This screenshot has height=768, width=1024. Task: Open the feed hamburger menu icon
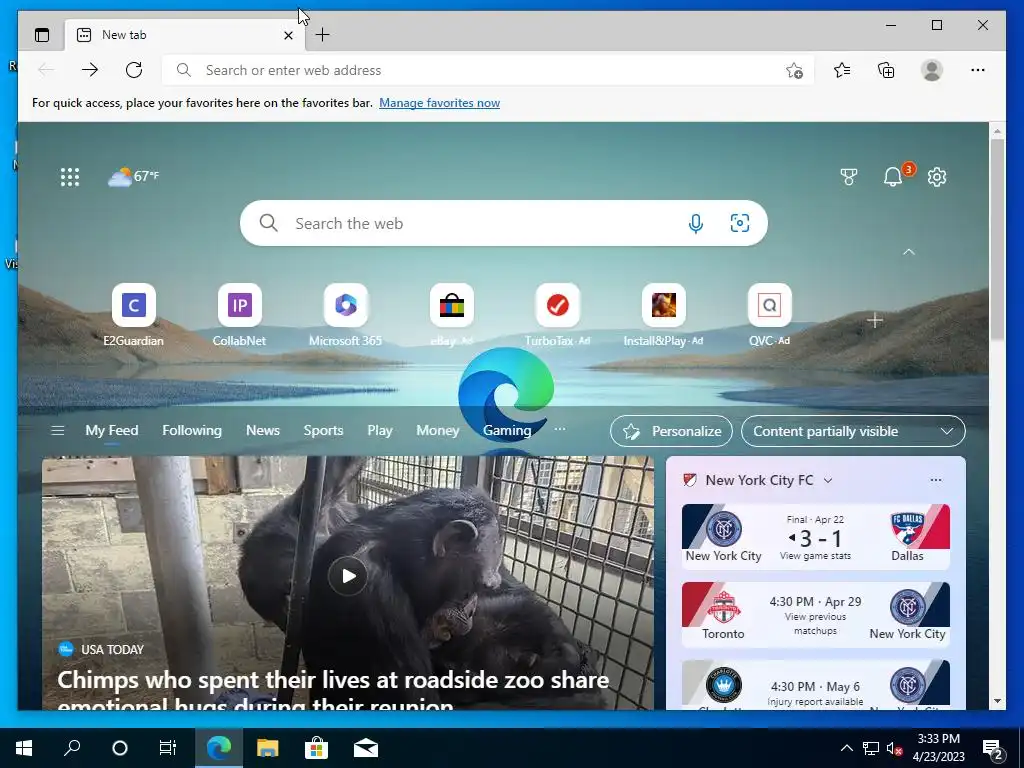coord(57,430)
